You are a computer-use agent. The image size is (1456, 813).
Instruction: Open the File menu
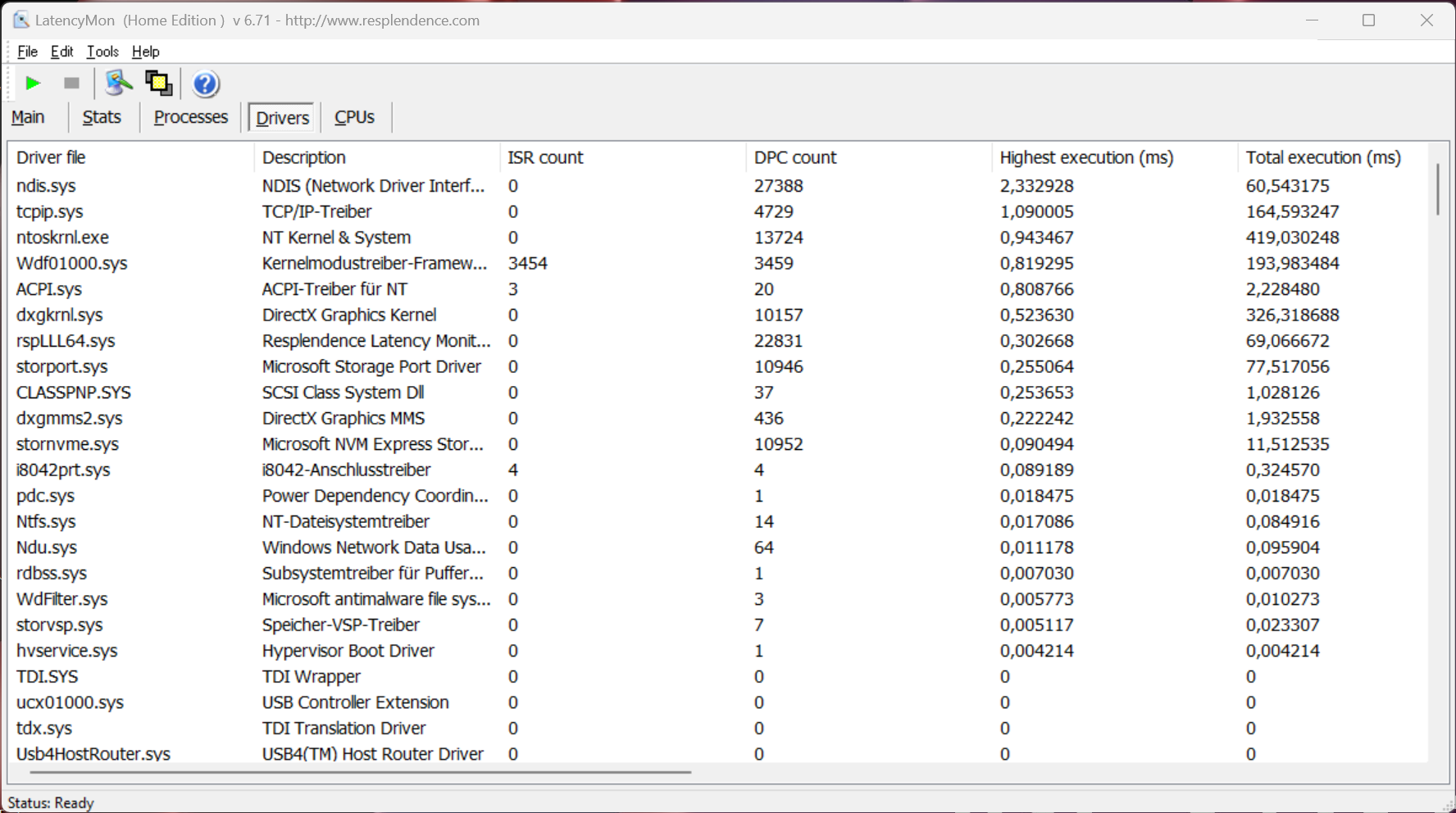click(x=27, y=52)
